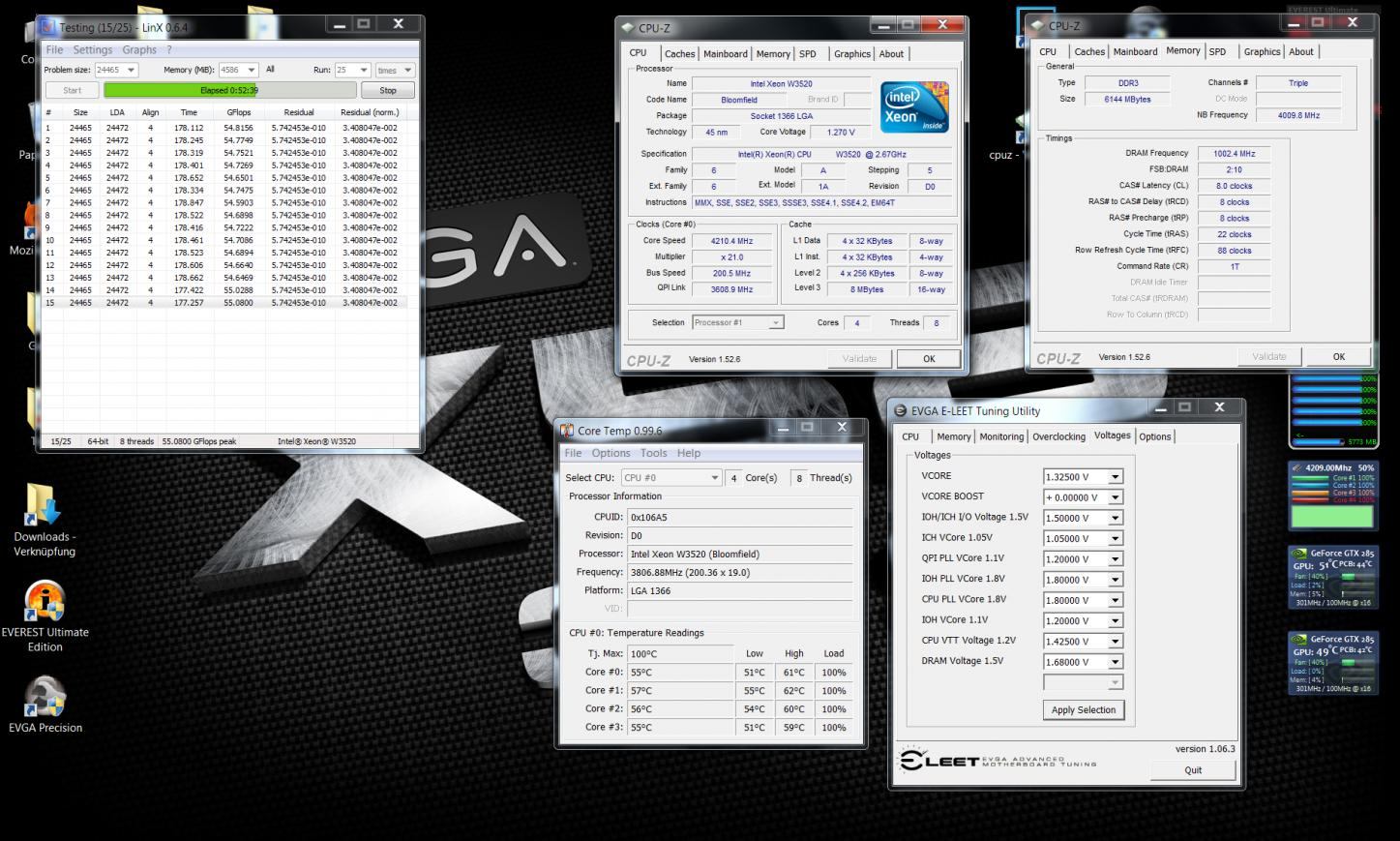This screenshot has height=841, width=1400.
Task: Click the DRAM Frequency 1002.4 MHz value
Action: 1234,153
